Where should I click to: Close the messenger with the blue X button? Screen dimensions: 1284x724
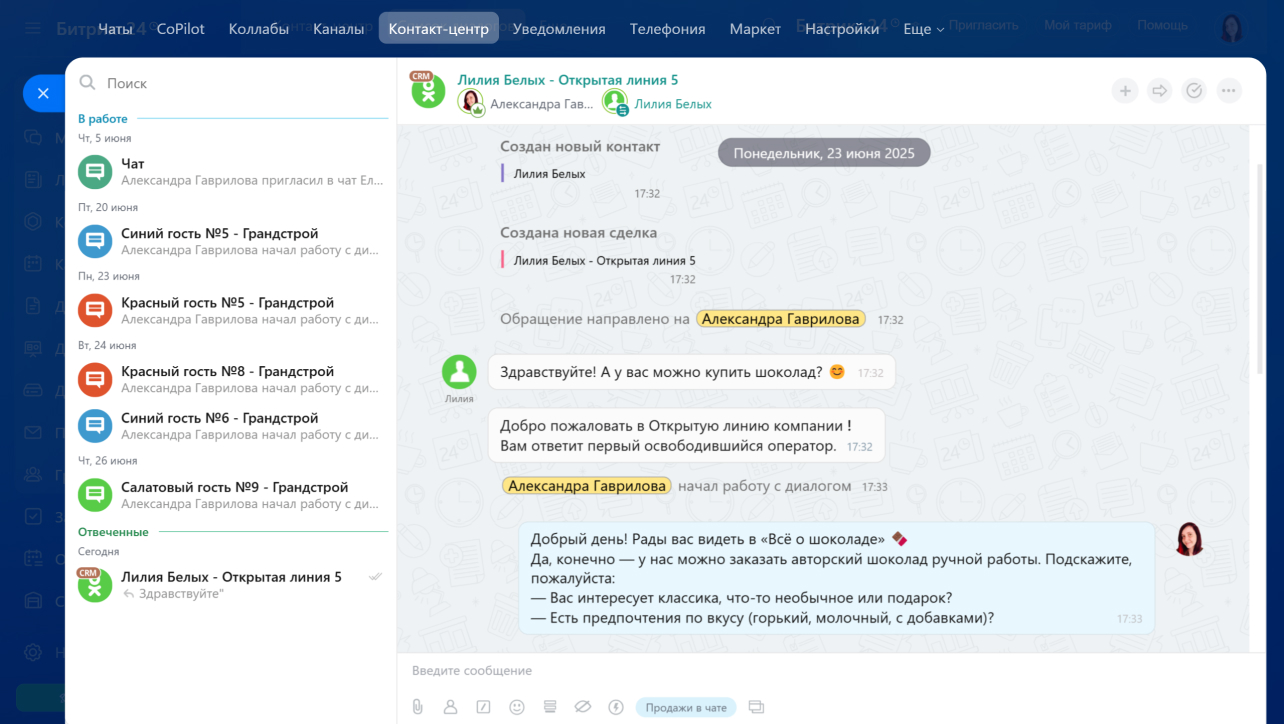pos(43,93)
